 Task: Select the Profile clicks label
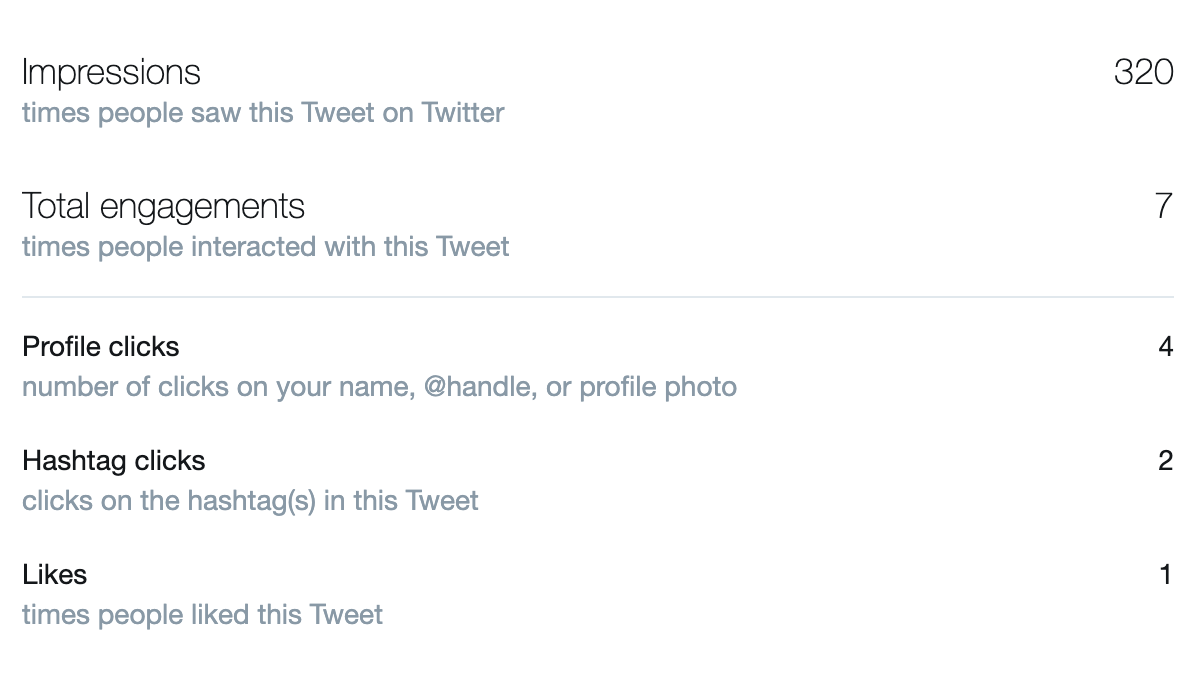pos(101,347)
